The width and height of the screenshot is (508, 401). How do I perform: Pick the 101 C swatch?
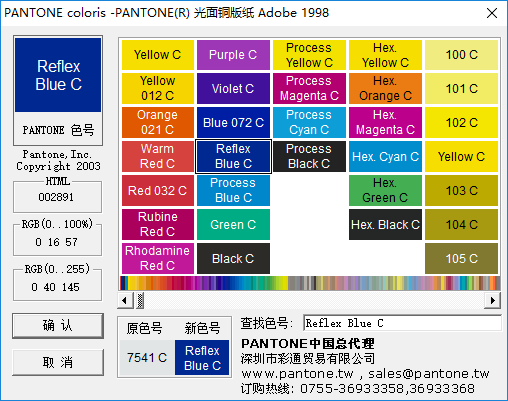[x=461, y=89]
